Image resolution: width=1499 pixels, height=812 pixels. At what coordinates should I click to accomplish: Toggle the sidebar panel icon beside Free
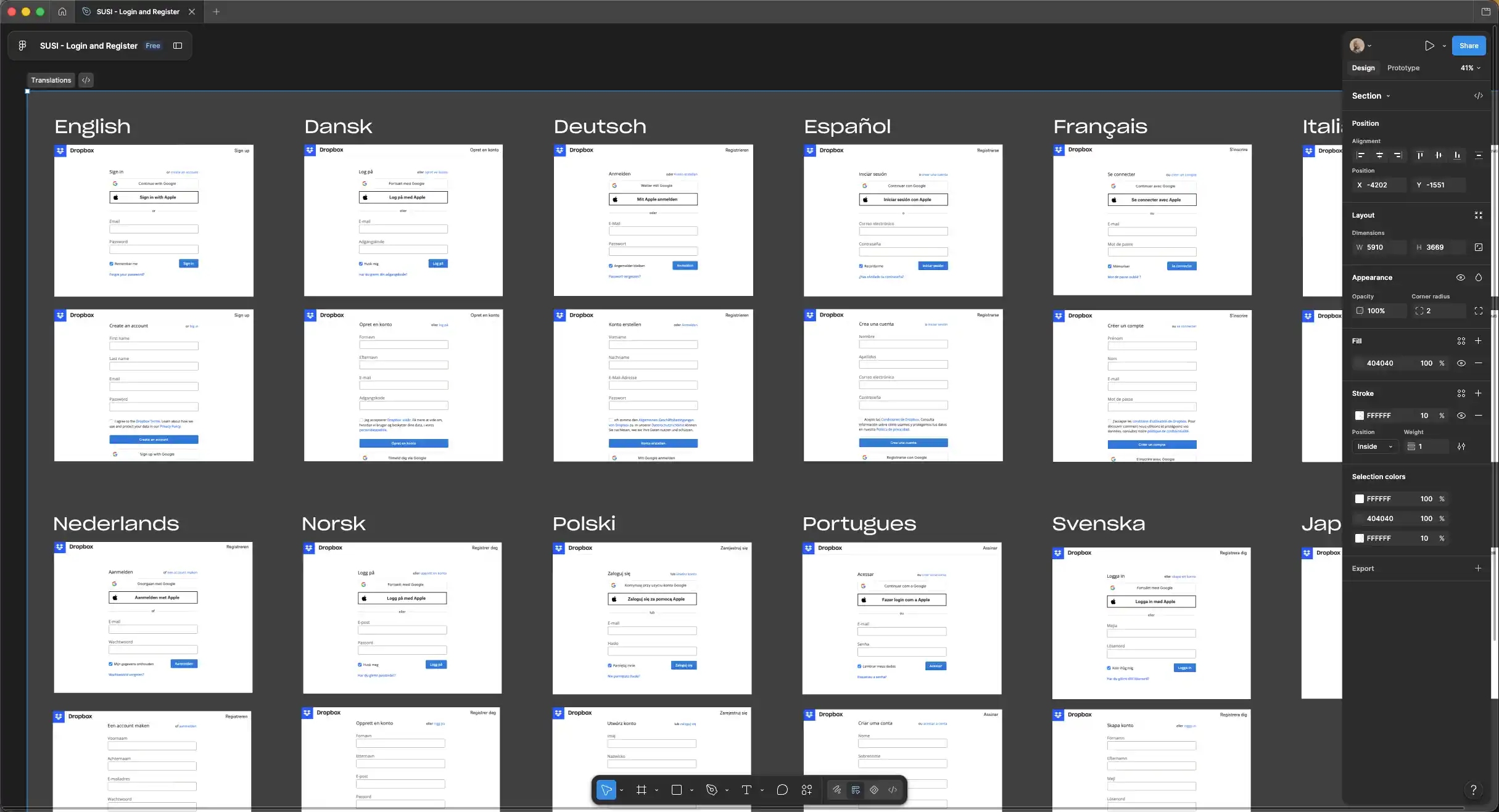178,46
